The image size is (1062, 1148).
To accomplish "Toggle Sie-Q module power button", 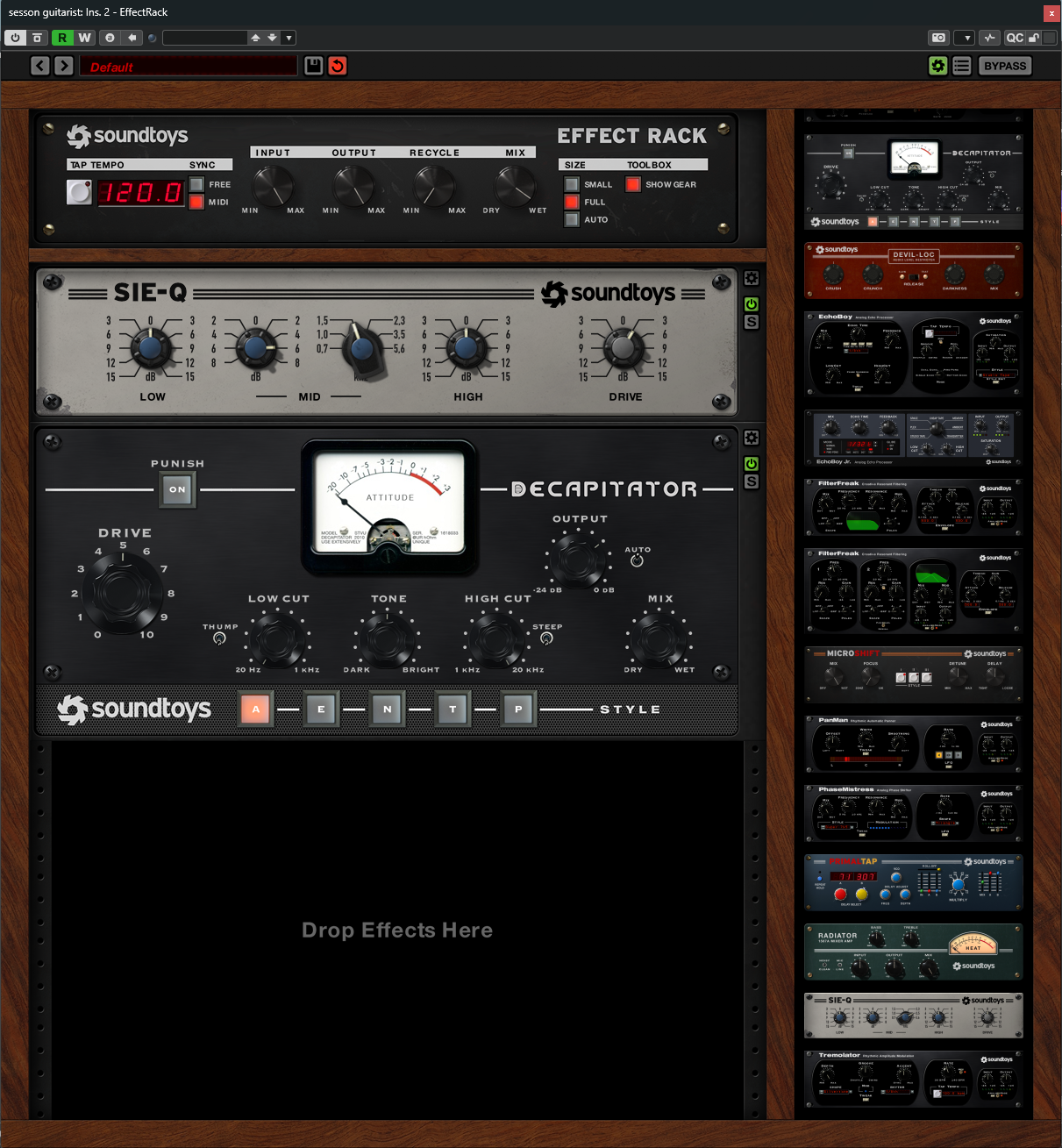I will pos(752,304).
